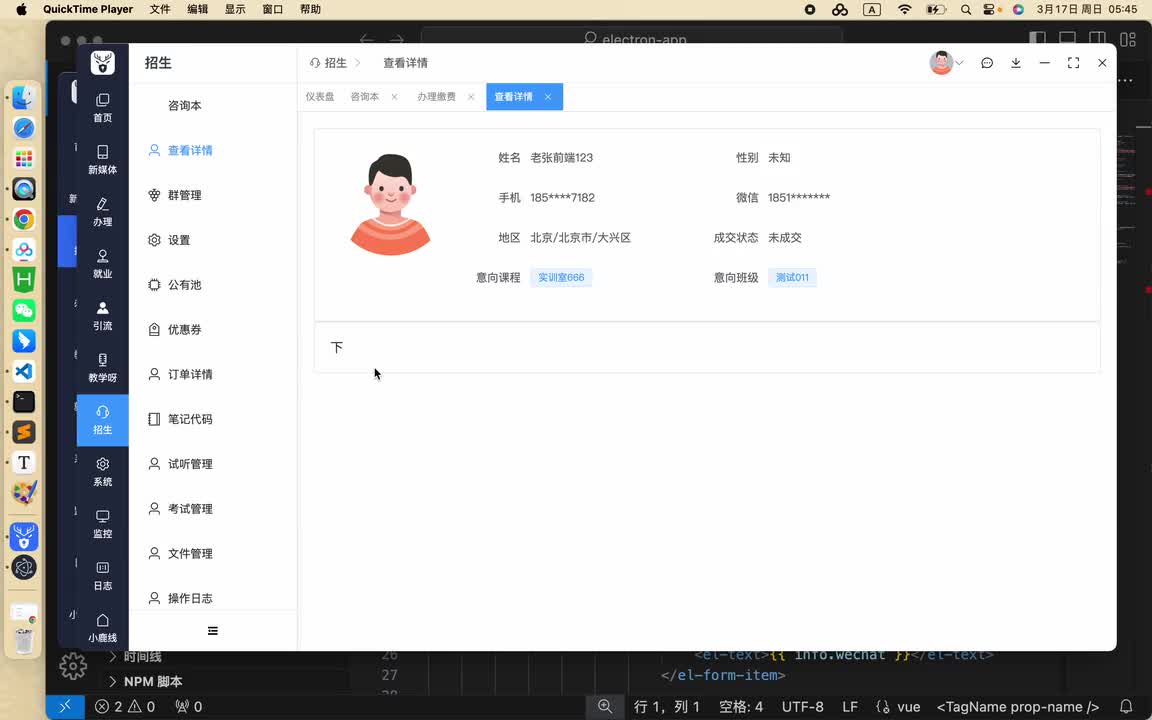Image resolution: width=1152 pixels, height=720 pixels.
Task: Open the 文件 menu in menu bar
Action: coord(159,10)
